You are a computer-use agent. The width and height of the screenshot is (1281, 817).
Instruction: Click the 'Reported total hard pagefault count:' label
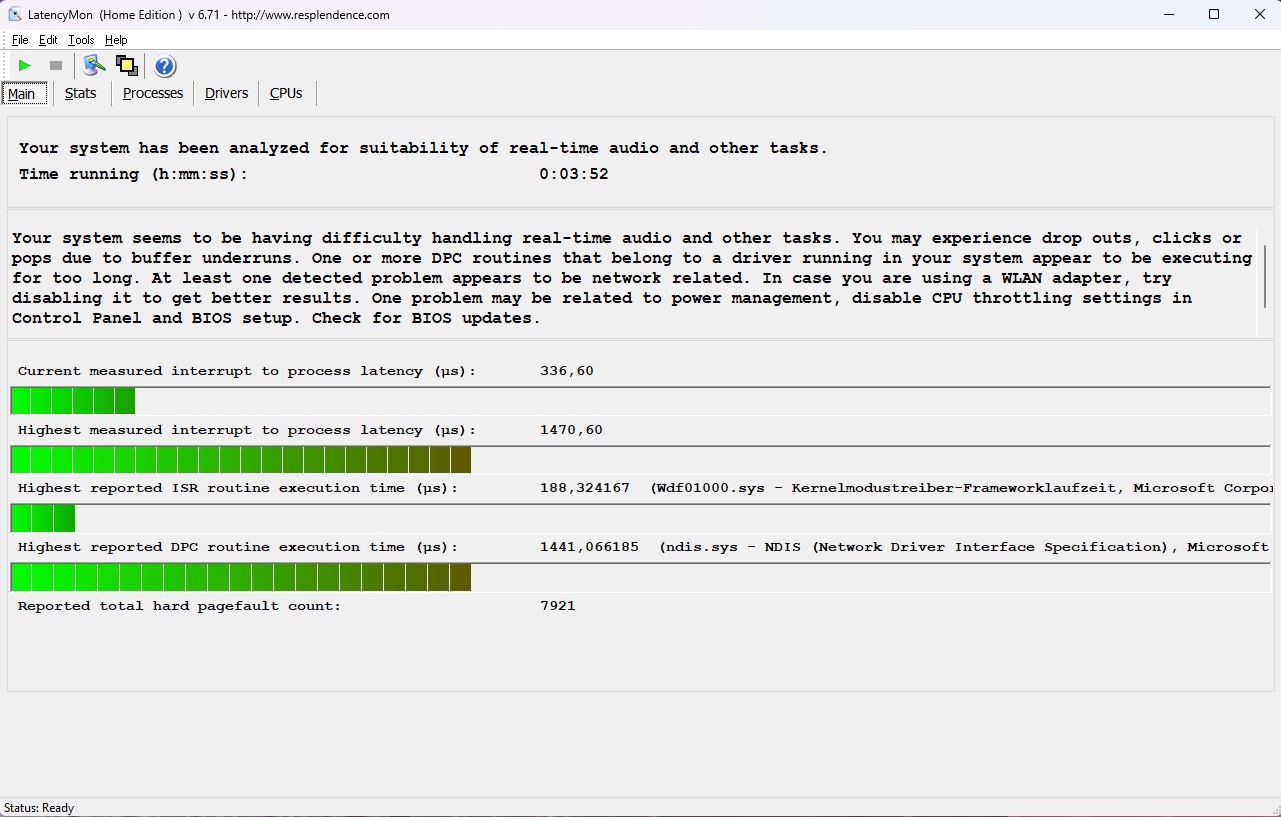click(x=180, y=606)
